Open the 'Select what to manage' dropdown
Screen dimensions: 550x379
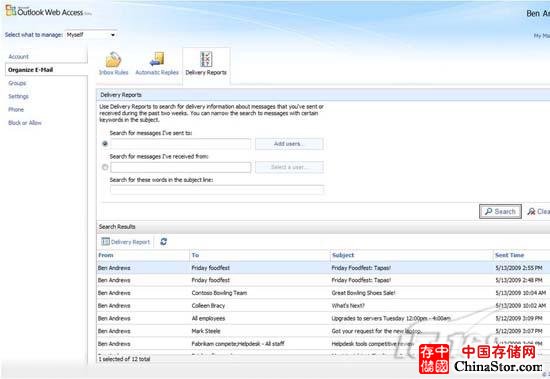click(91, 35)
